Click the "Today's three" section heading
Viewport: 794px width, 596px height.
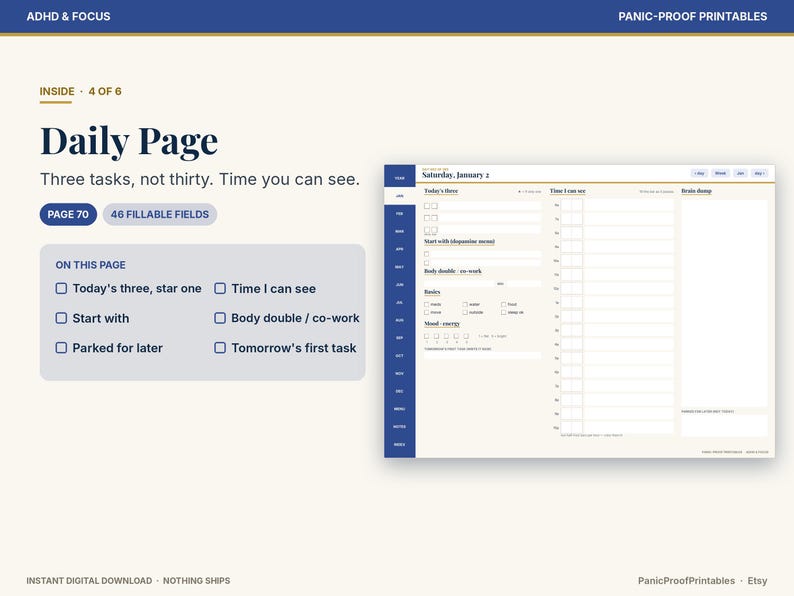coord(441,191)
